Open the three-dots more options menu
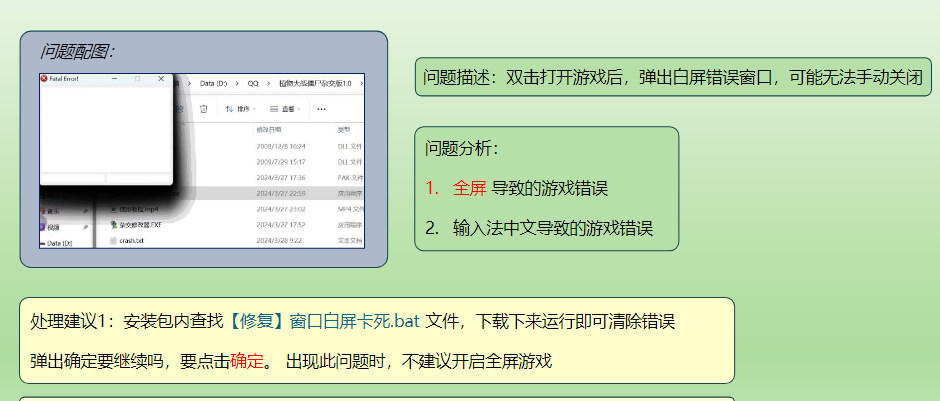 [x=321, y=108]
